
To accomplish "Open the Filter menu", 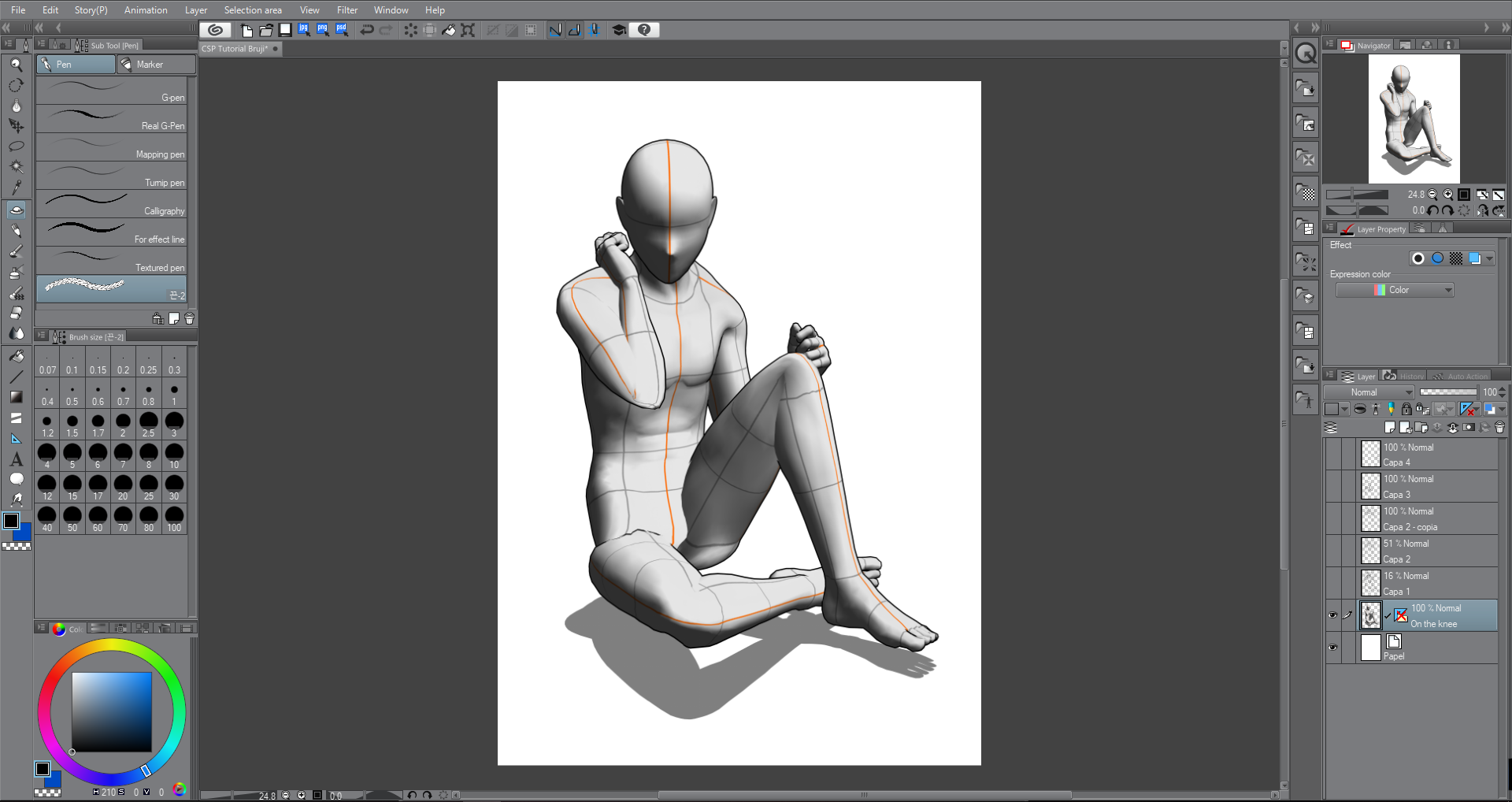I will click(346, 10).
